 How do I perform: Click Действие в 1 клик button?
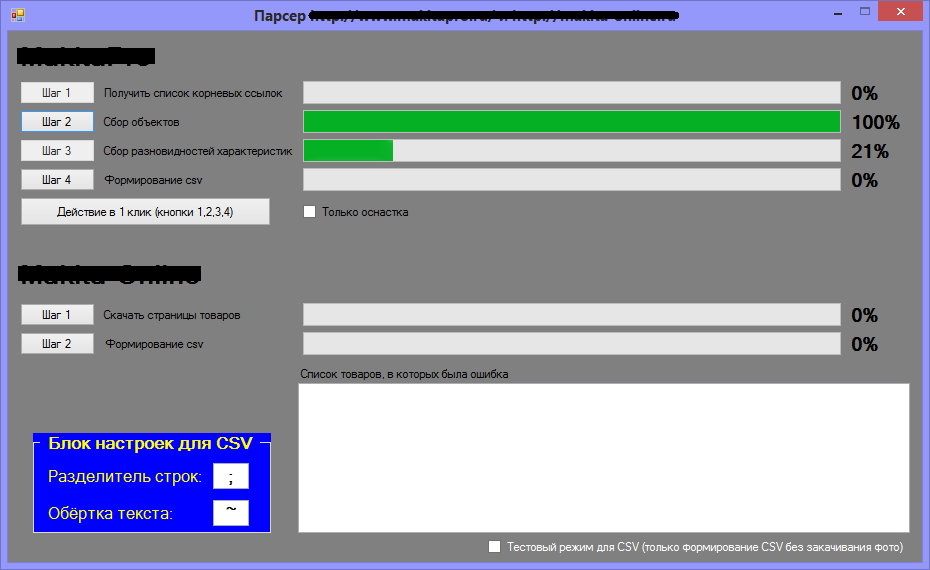tap(145, 212)
